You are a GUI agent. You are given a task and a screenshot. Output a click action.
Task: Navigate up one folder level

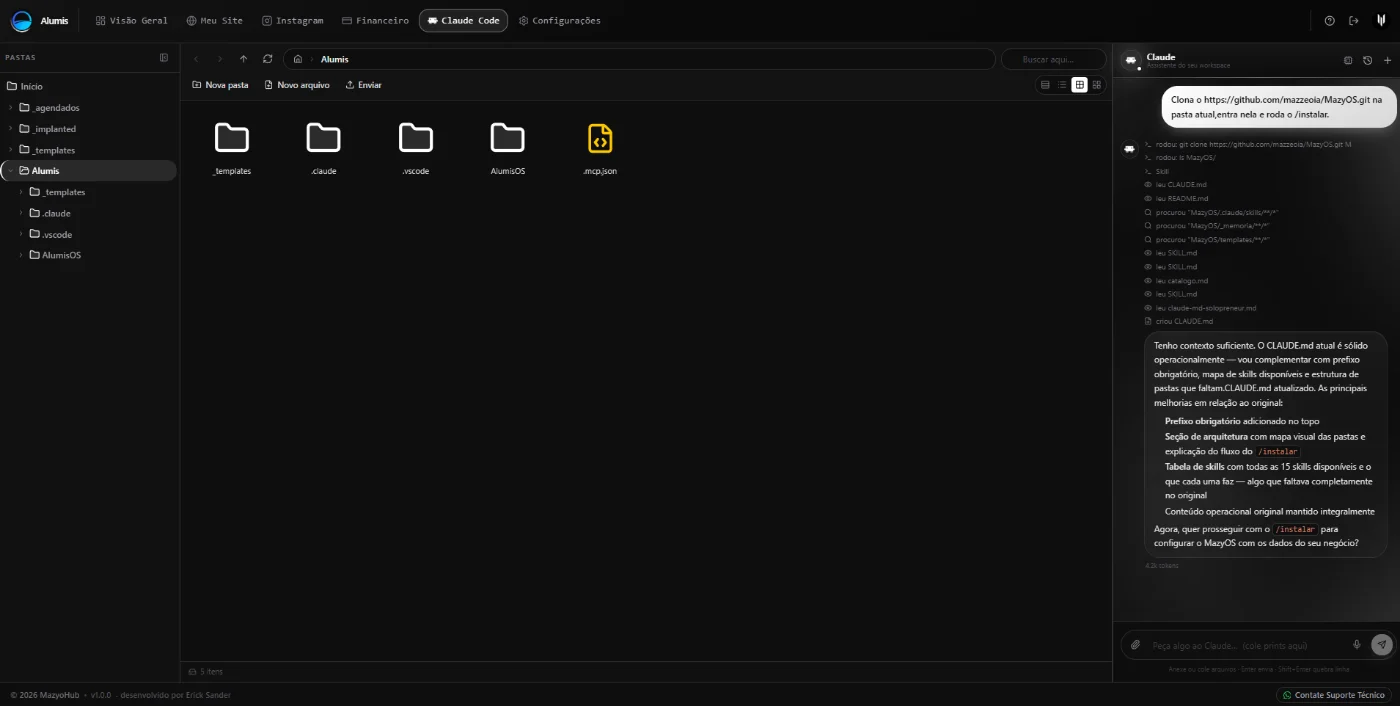click(243, 59)
